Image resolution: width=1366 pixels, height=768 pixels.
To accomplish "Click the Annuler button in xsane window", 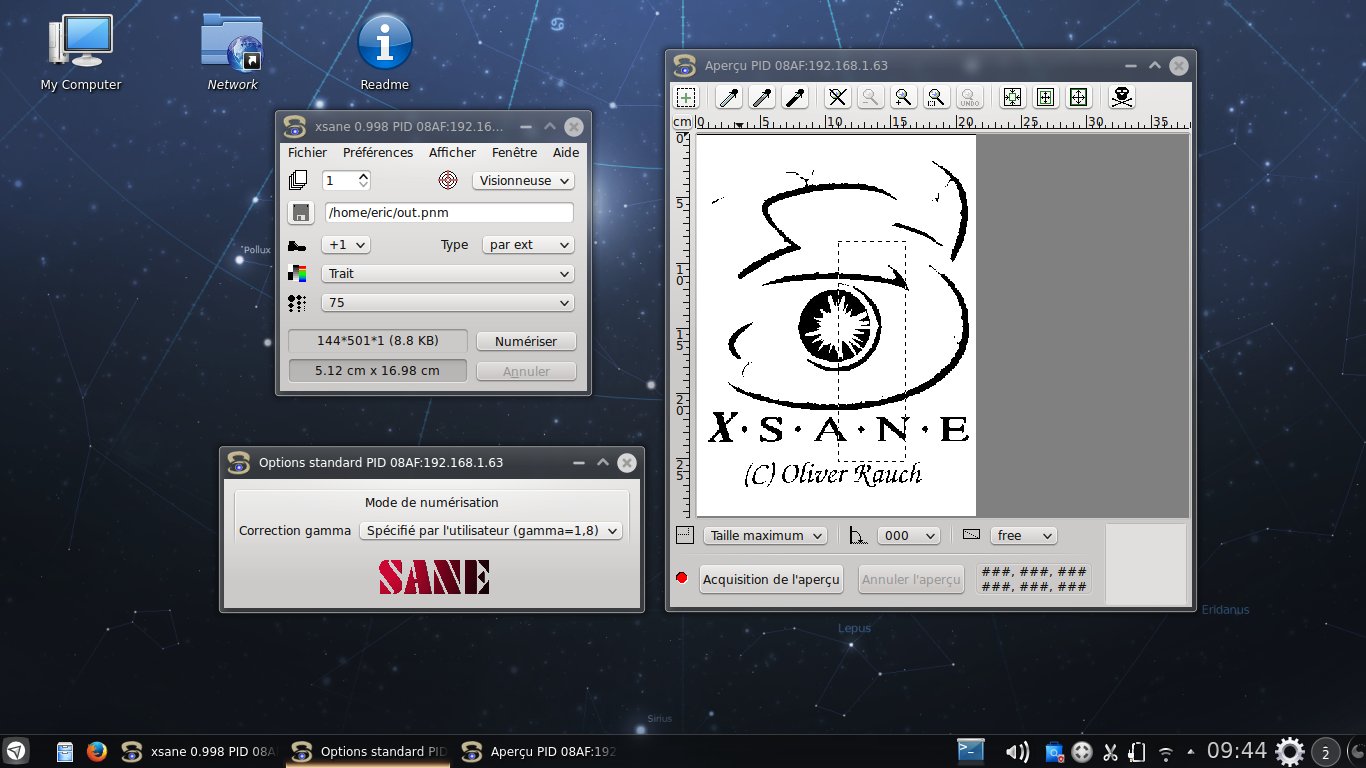I will (x=526, y=371).
